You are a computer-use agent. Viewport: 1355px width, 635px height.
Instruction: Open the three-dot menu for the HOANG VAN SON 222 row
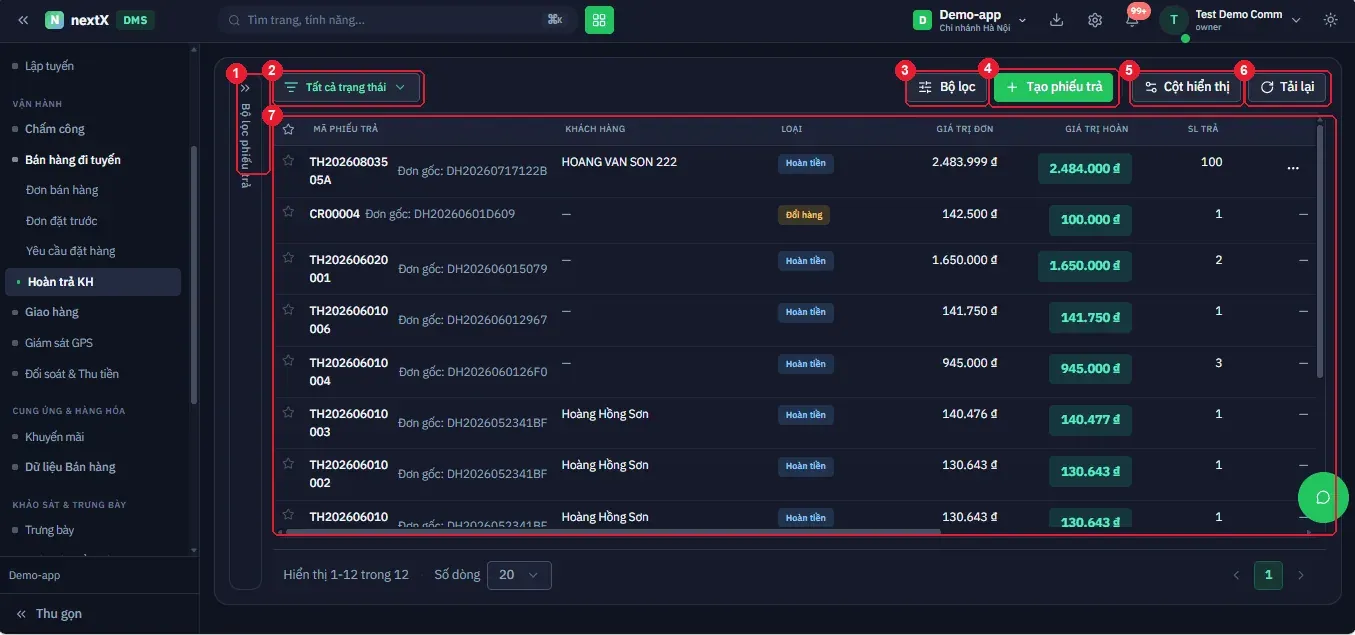[x=1293, y=168]
